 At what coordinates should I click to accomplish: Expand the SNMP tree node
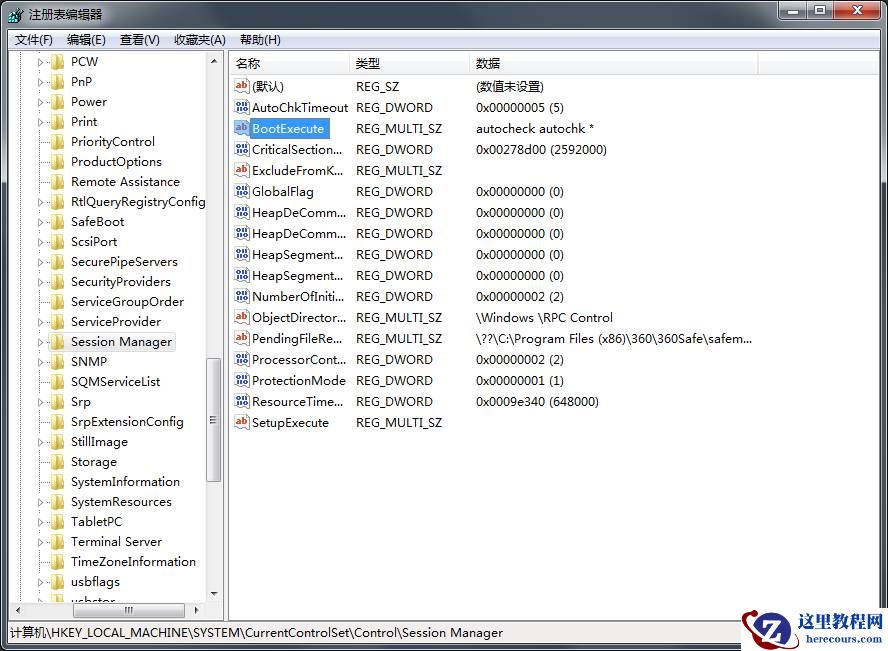[x=40, y=361]
